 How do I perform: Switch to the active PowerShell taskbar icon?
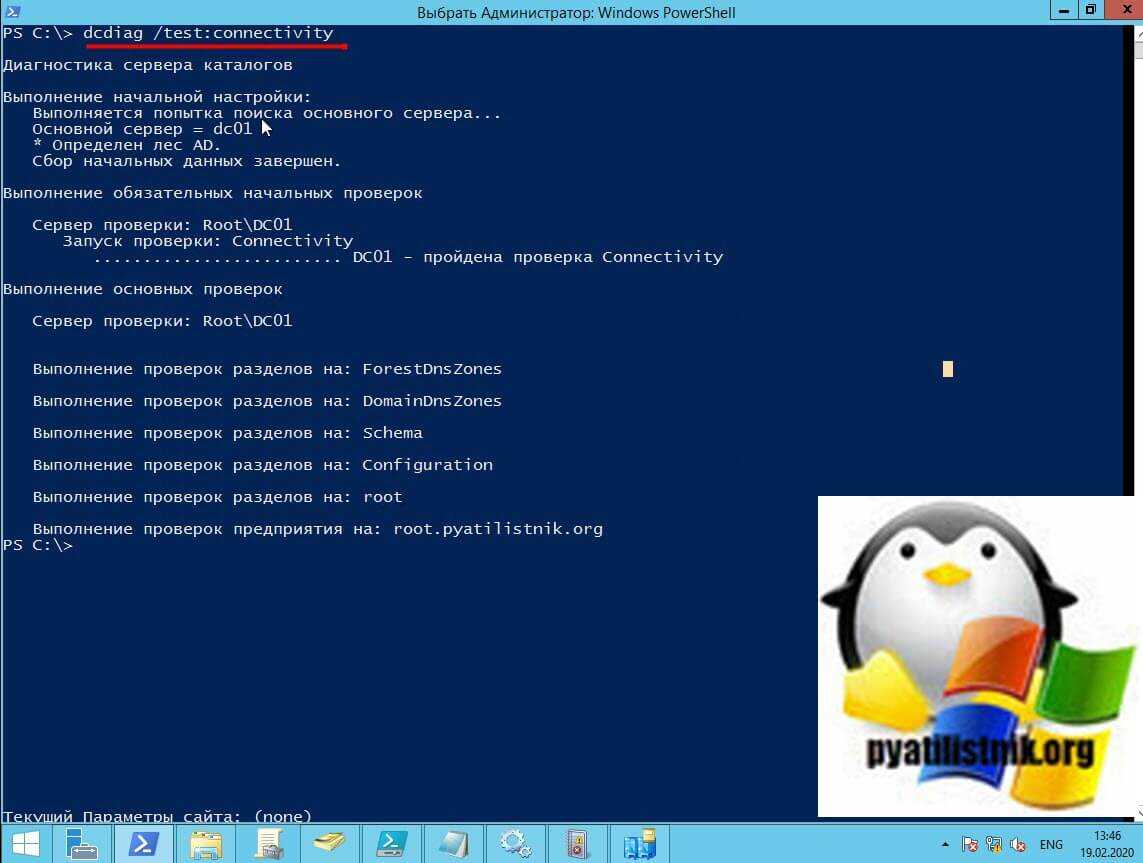(144, 844)
